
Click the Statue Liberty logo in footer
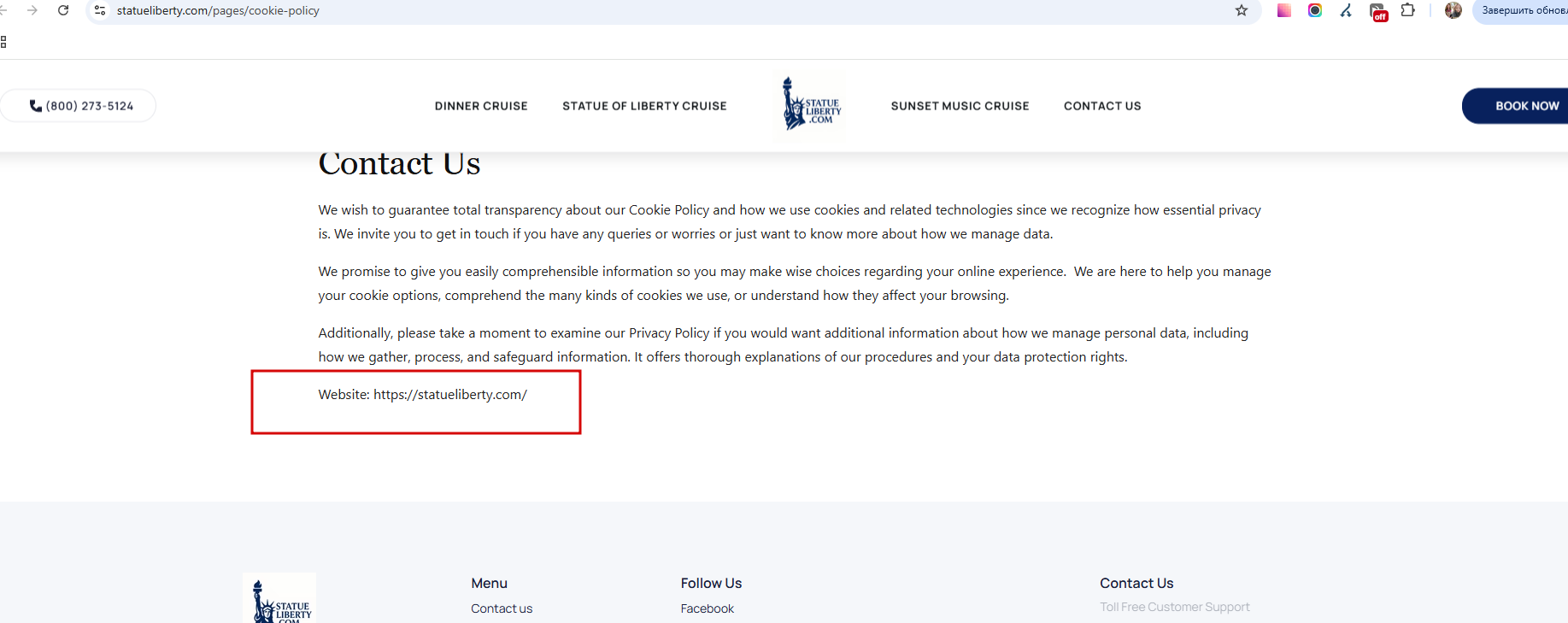279,599
